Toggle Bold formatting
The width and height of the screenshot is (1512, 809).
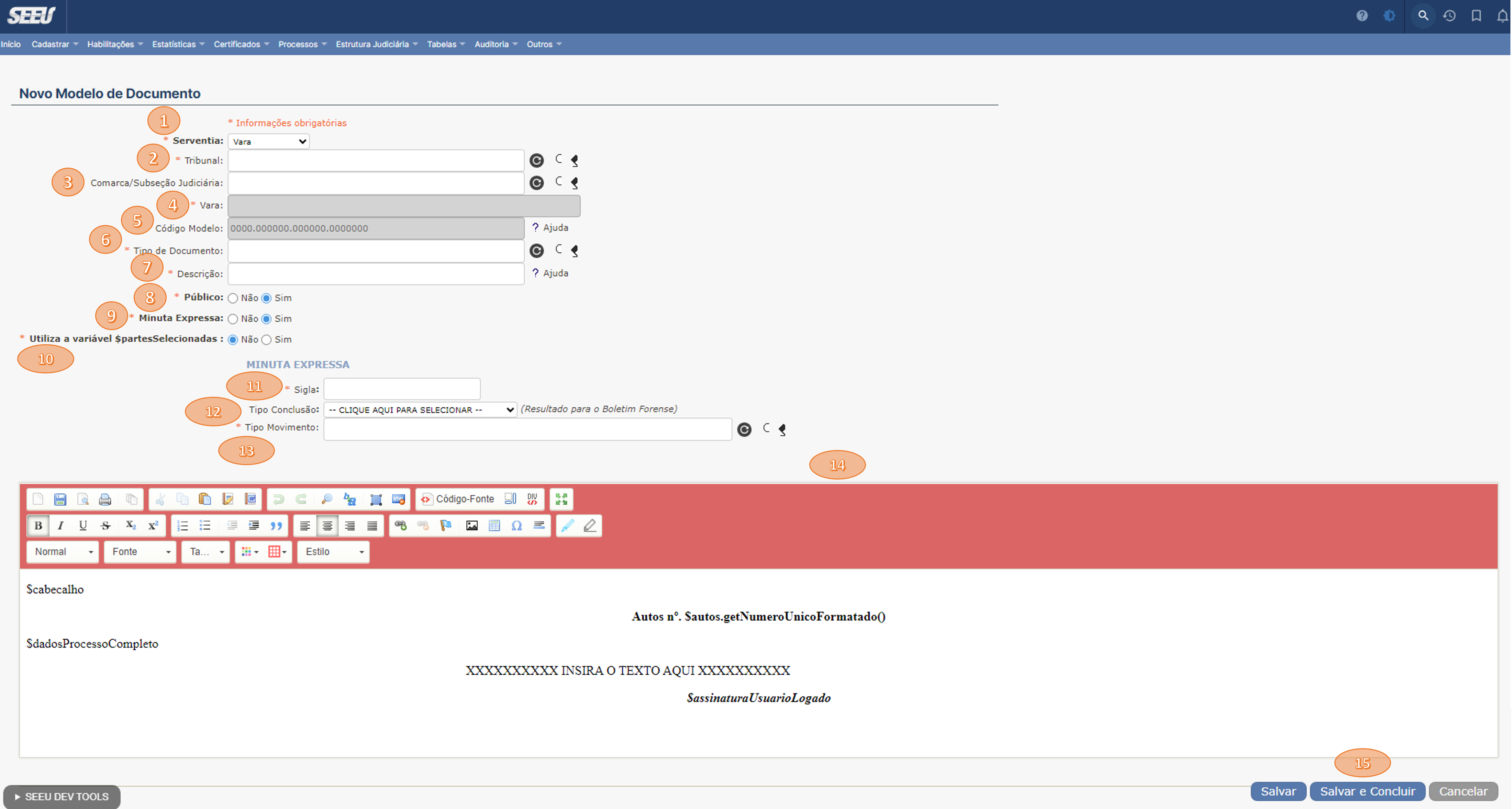coord(38,526)
